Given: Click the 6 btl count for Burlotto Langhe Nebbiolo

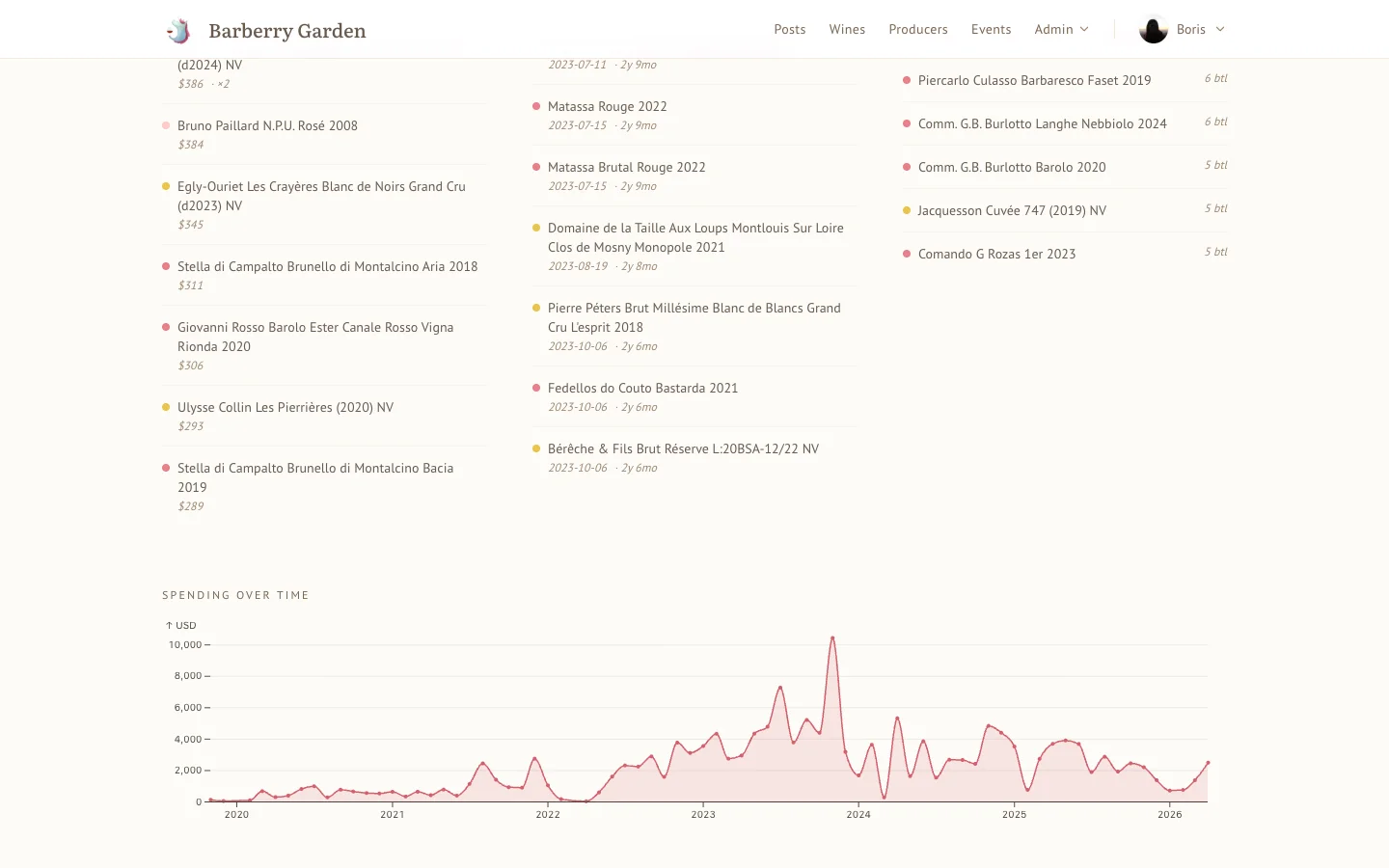Looking at the screenshot, I should (1215, 122).
